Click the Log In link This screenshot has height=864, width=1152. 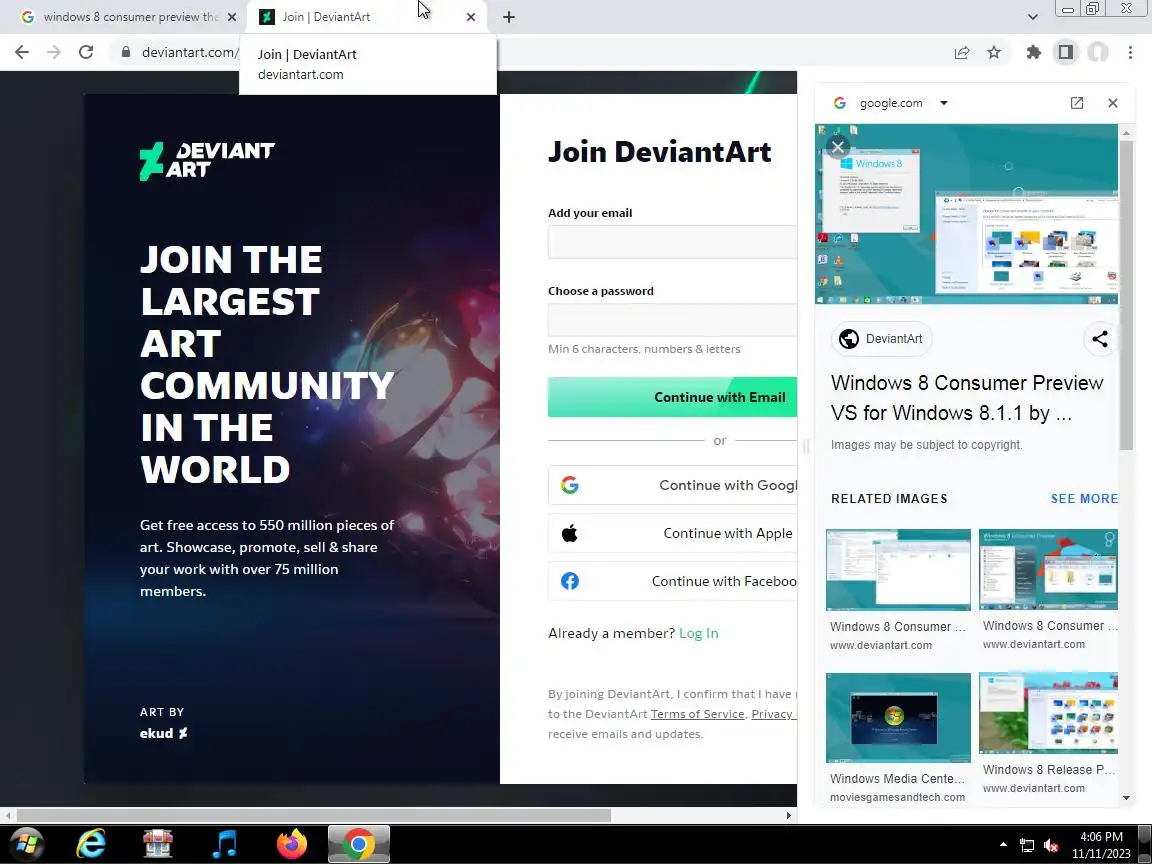point(699,633)
